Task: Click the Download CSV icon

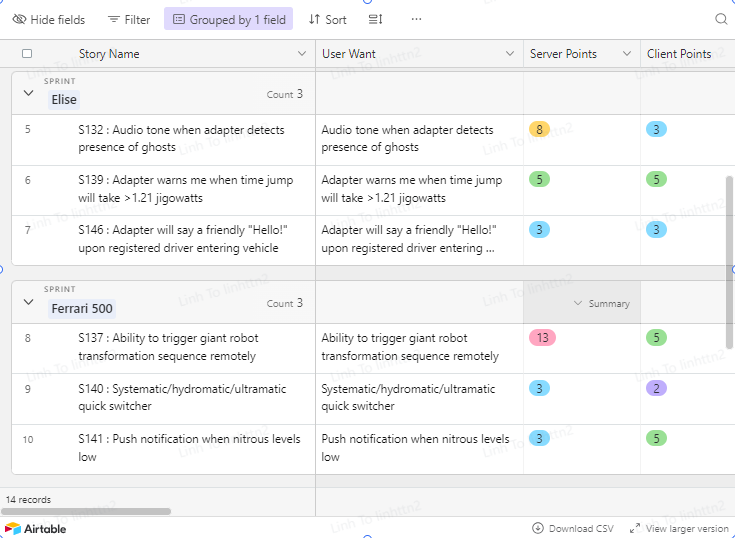Action: click(x=538, y=528)
